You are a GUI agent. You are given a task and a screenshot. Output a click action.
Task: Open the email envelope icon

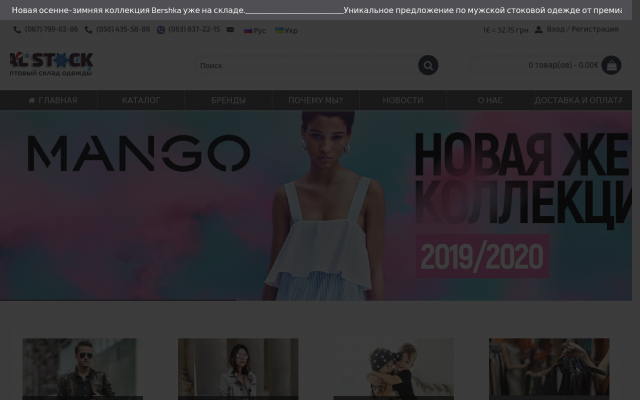pos(230,29)
